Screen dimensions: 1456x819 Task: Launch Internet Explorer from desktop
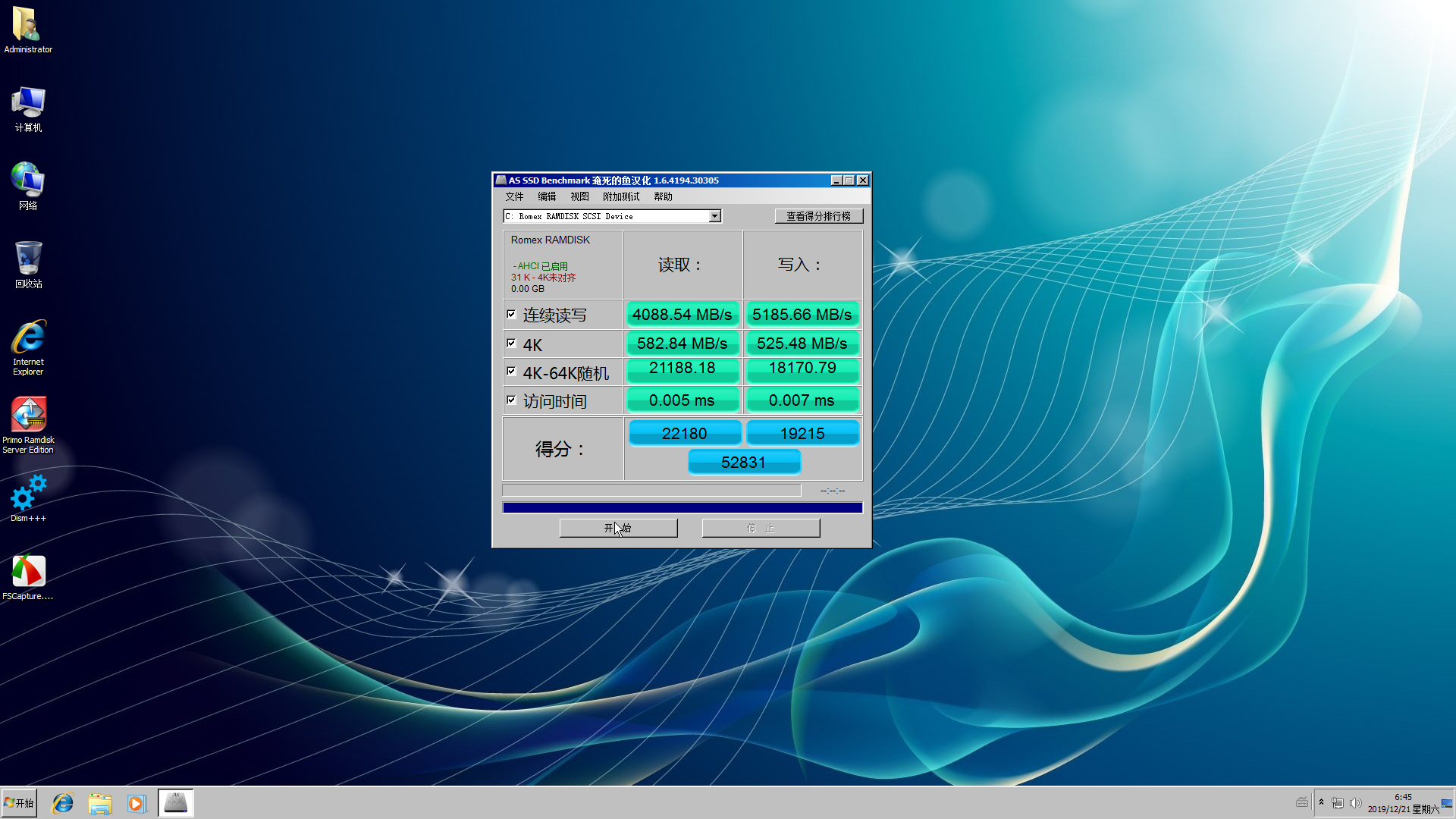click(28, 348)
